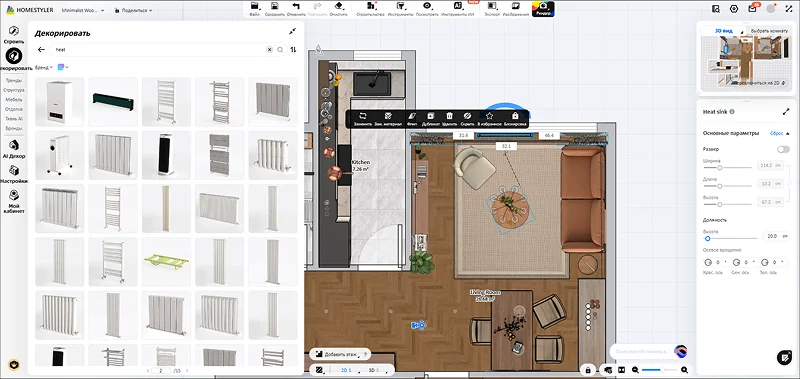Click the Высота elevation slider handle
This screenshot has height=379, width=800.
tap(708, 238)
